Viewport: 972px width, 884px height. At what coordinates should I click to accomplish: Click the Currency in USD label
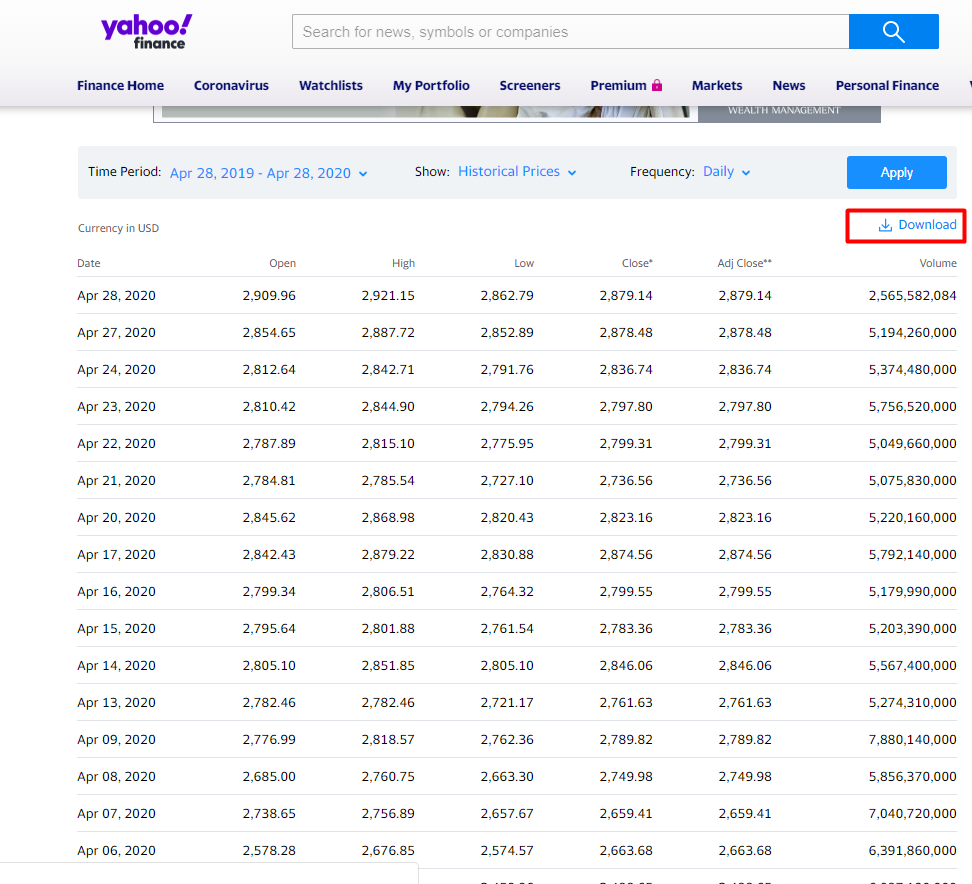click(x=118, y=228)
